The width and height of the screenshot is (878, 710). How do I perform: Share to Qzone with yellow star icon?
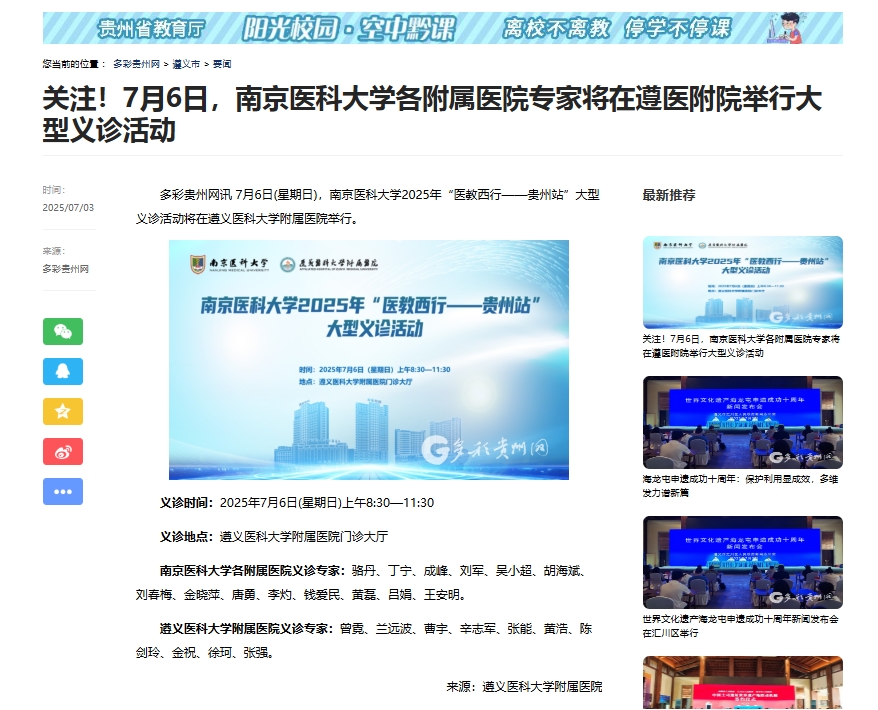[63, 412]
